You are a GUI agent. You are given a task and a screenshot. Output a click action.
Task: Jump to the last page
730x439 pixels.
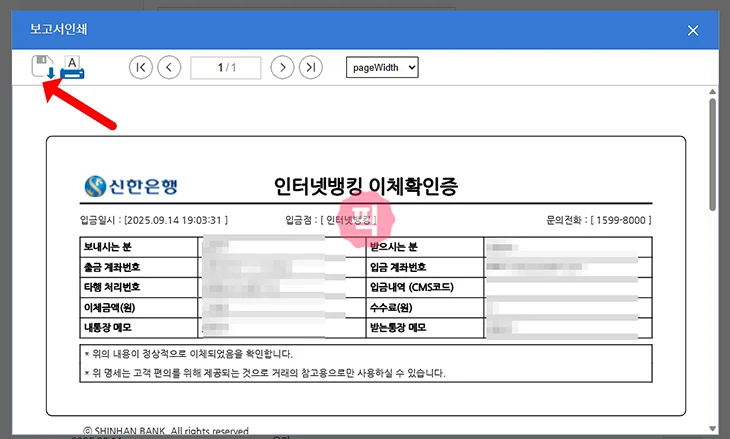pyautogui.click(x=311, y=68)
